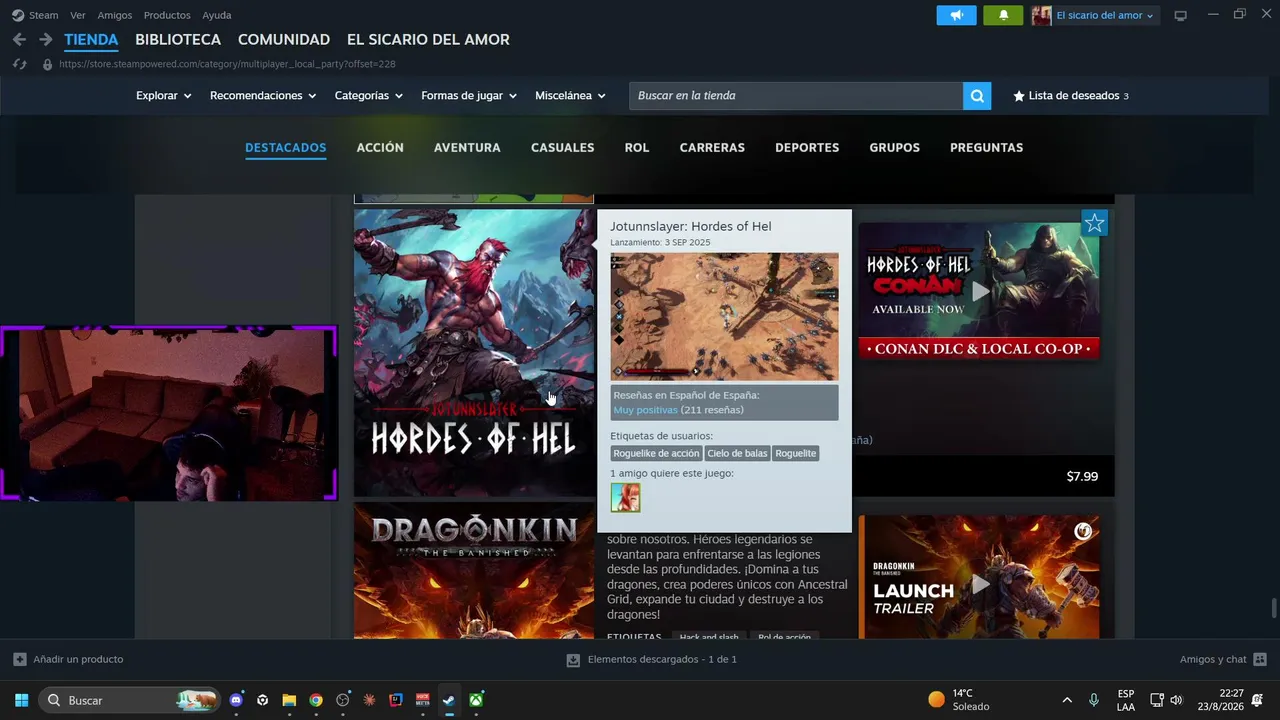
Task: Open the Ayuda menu
Action: [217, 15]
